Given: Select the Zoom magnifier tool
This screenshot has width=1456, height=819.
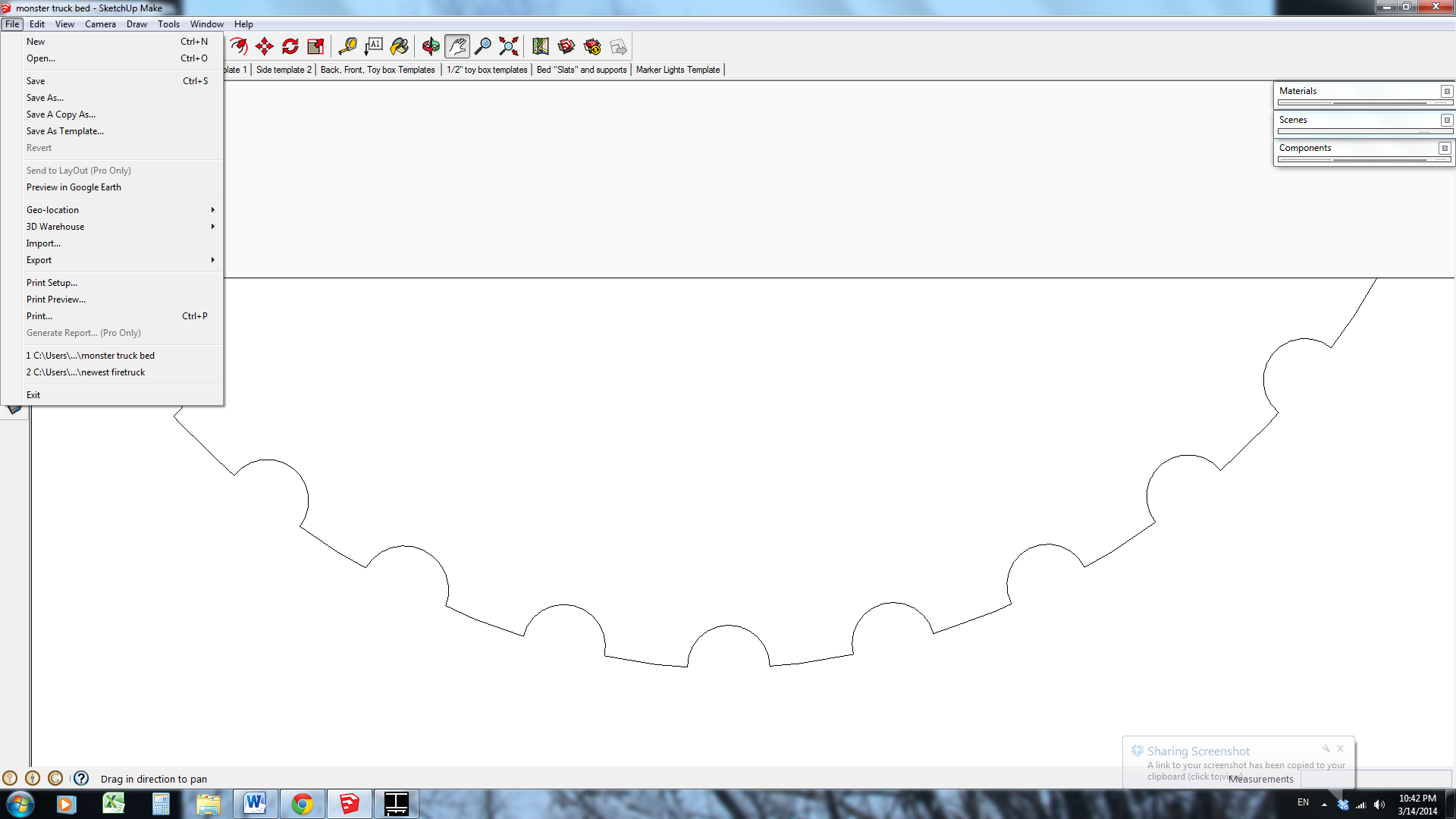Looking at the screenshot, I should [483, 47].
